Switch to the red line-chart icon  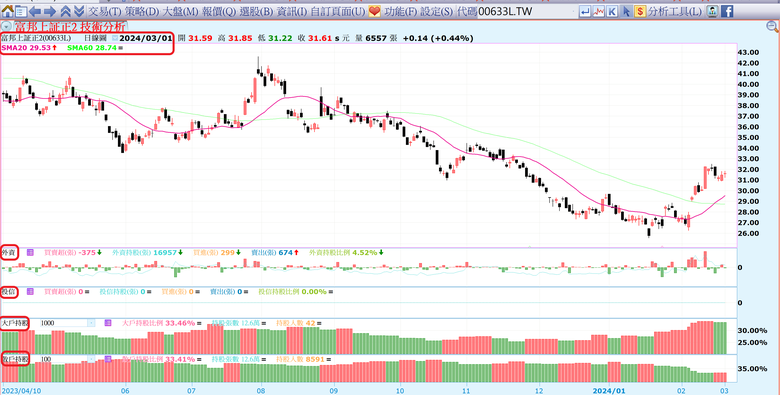(x=599, y=11)
